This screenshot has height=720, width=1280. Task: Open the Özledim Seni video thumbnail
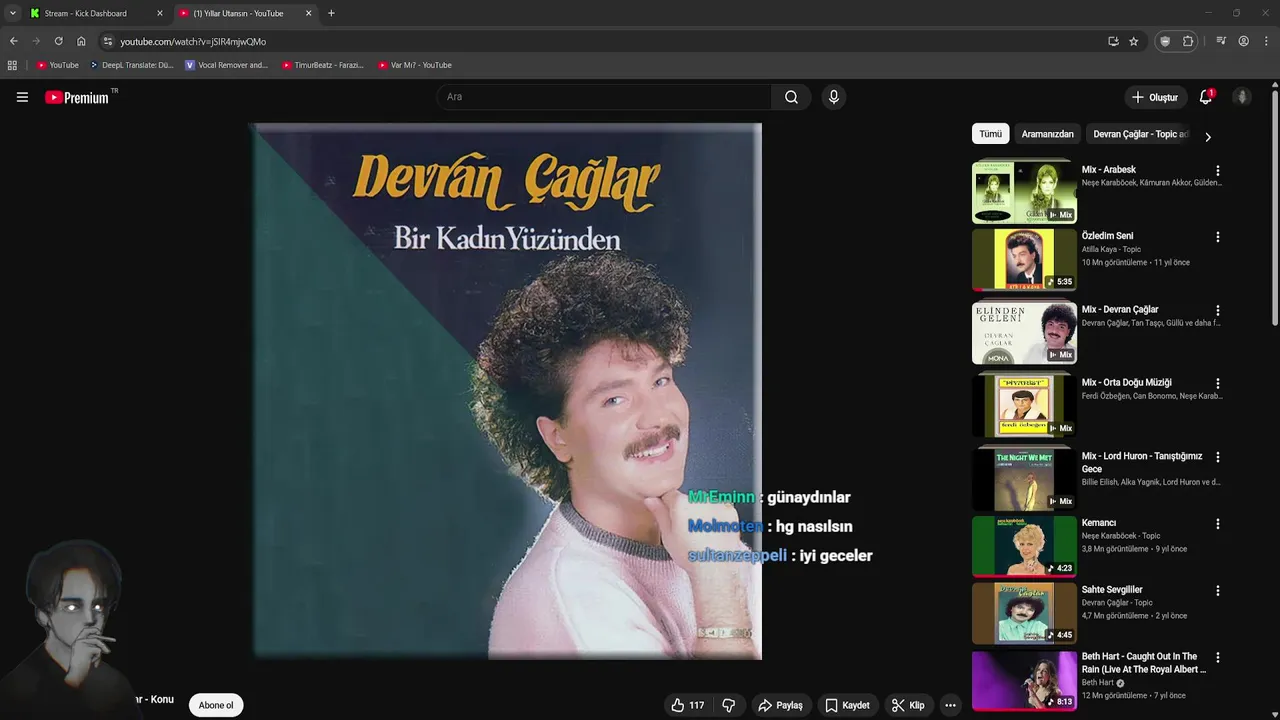pyautogui.click(x=1024, y=259)
